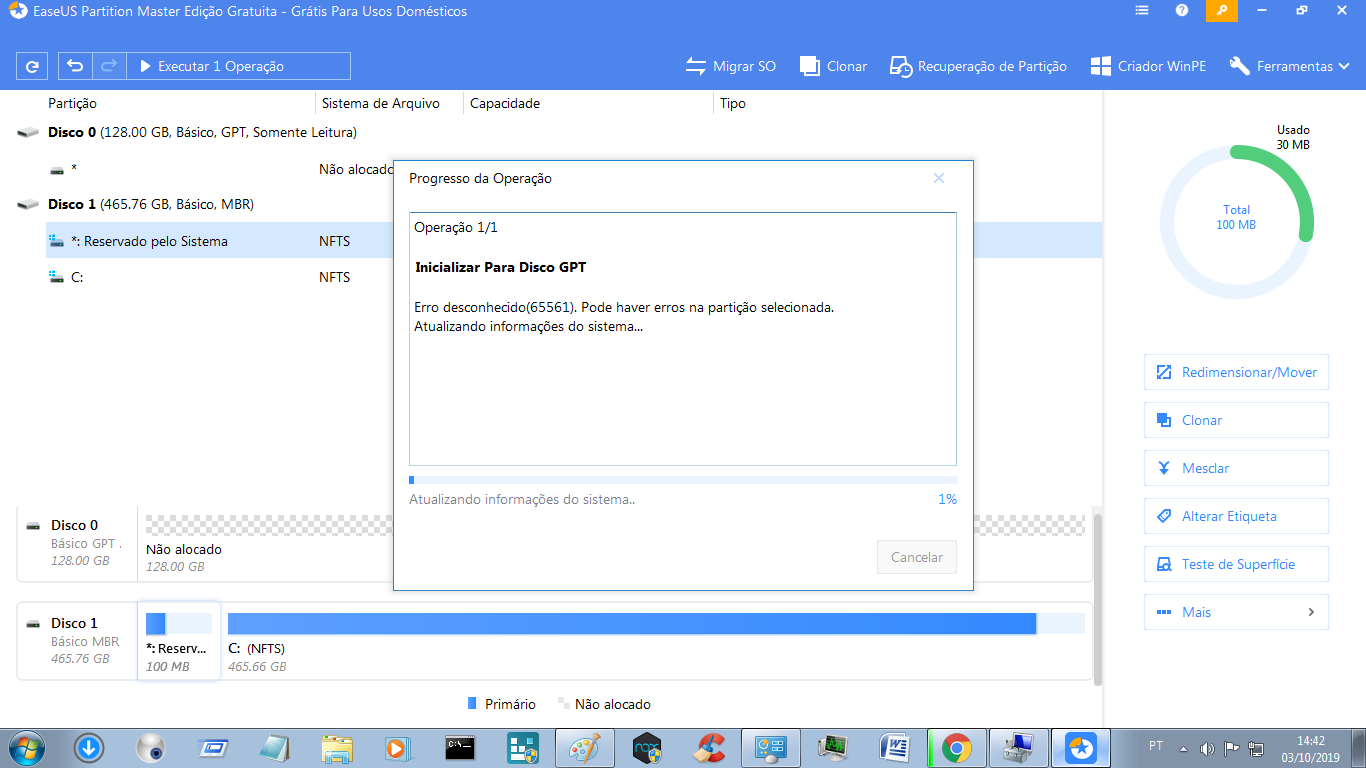This screenshot has height=768, width=1366.
Task: Click the vertical scrollbar of the disk map
Action: coord(1097,600)
